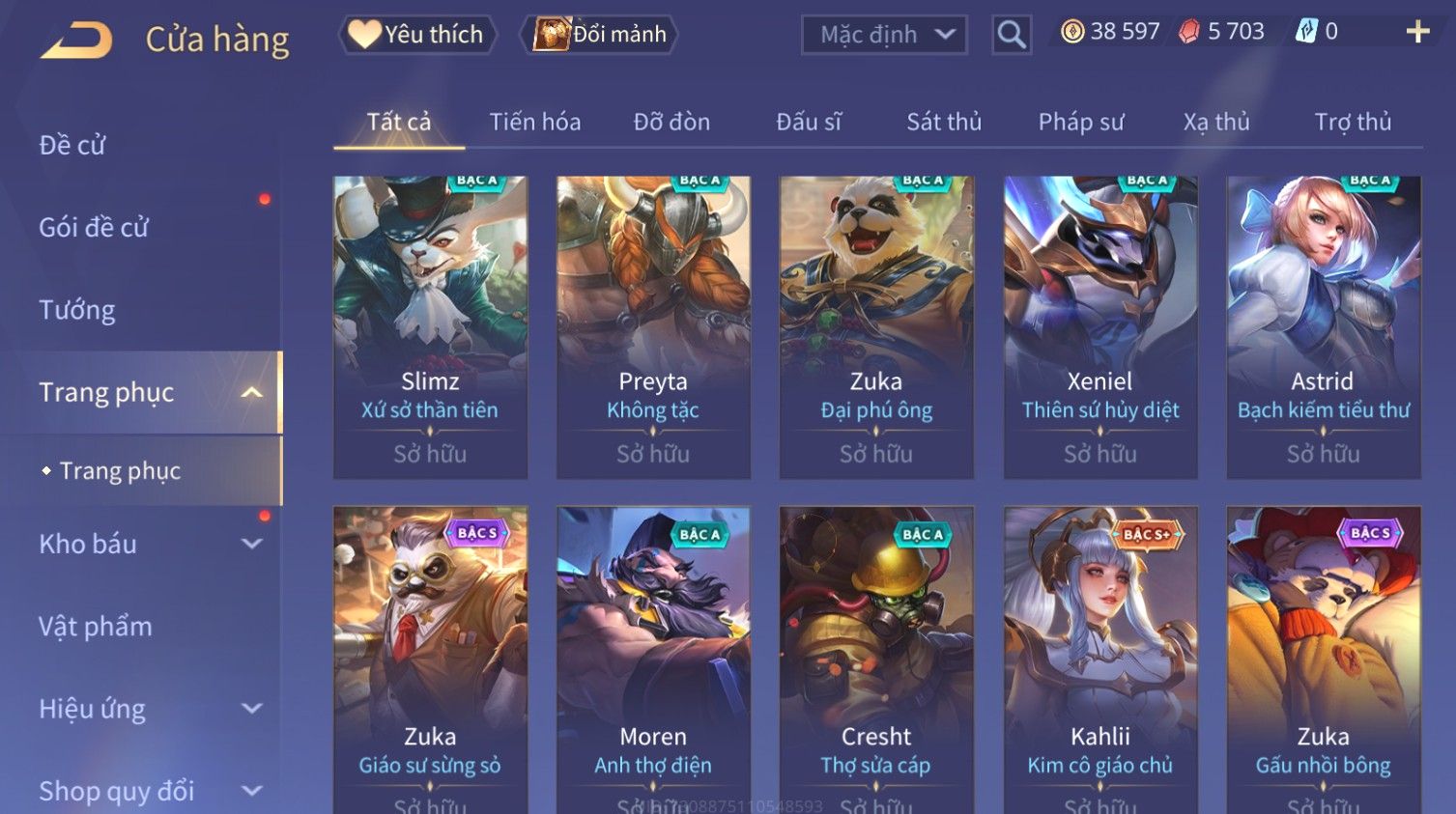Open the Mặc định sort dropdown

(884, 35)
